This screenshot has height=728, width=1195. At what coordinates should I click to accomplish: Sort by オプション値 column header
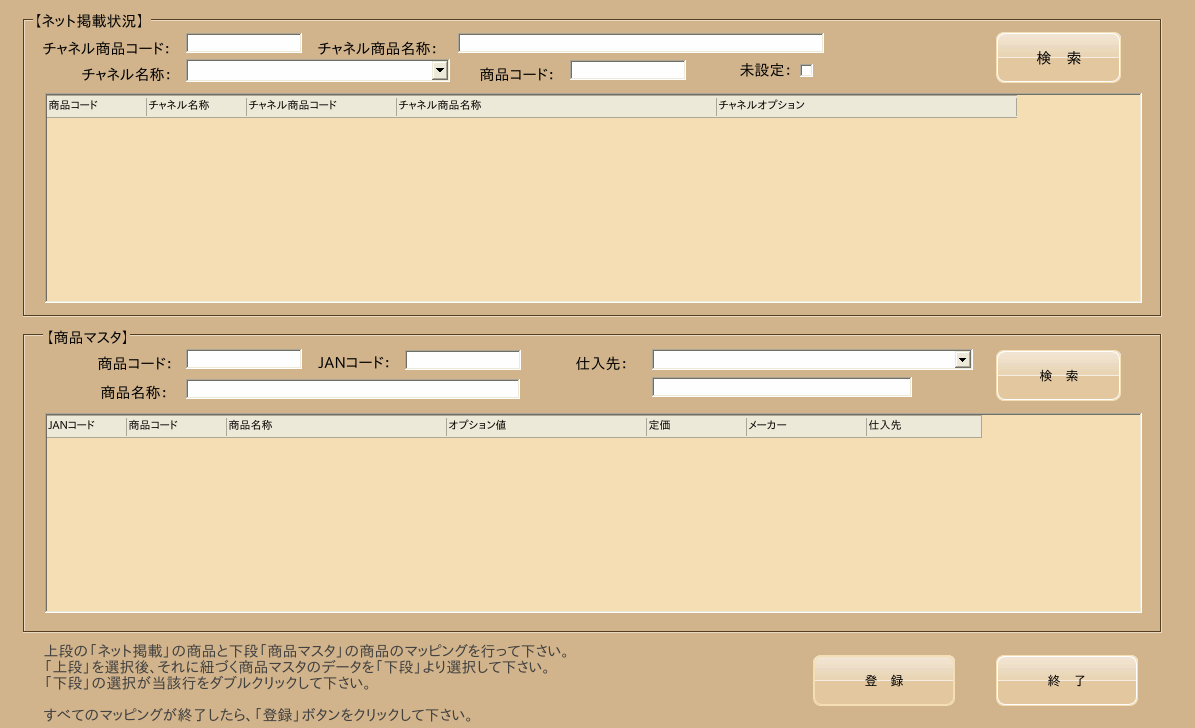(546, 426)
